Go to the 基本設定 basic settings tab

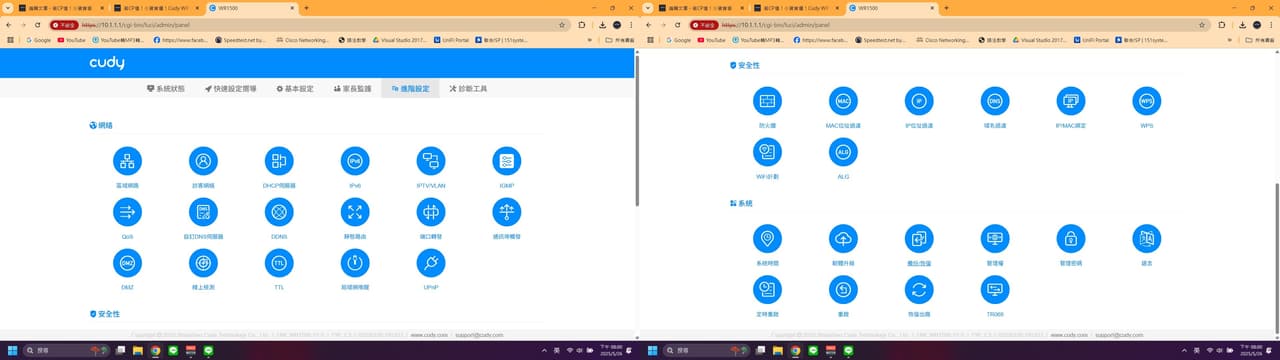click(x=295, y=89)
